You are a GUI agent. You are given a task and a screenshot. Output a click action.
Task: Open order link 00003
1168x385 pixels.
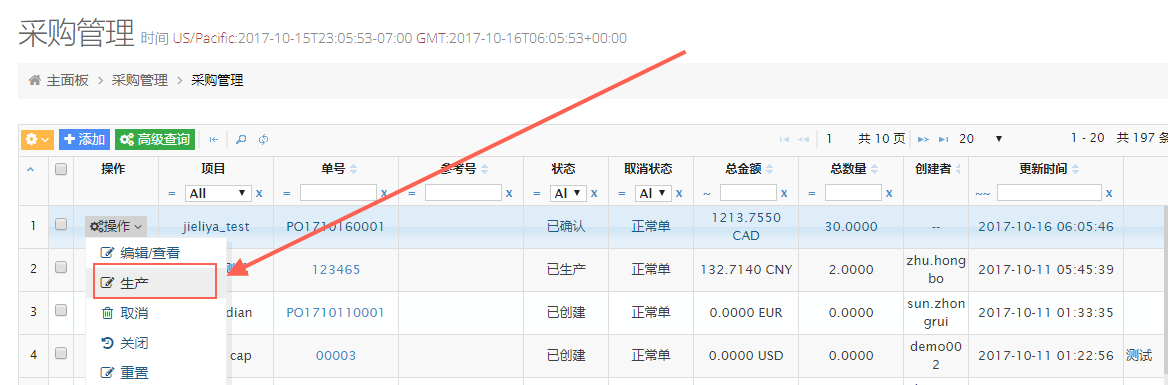(x=336, y=356)
